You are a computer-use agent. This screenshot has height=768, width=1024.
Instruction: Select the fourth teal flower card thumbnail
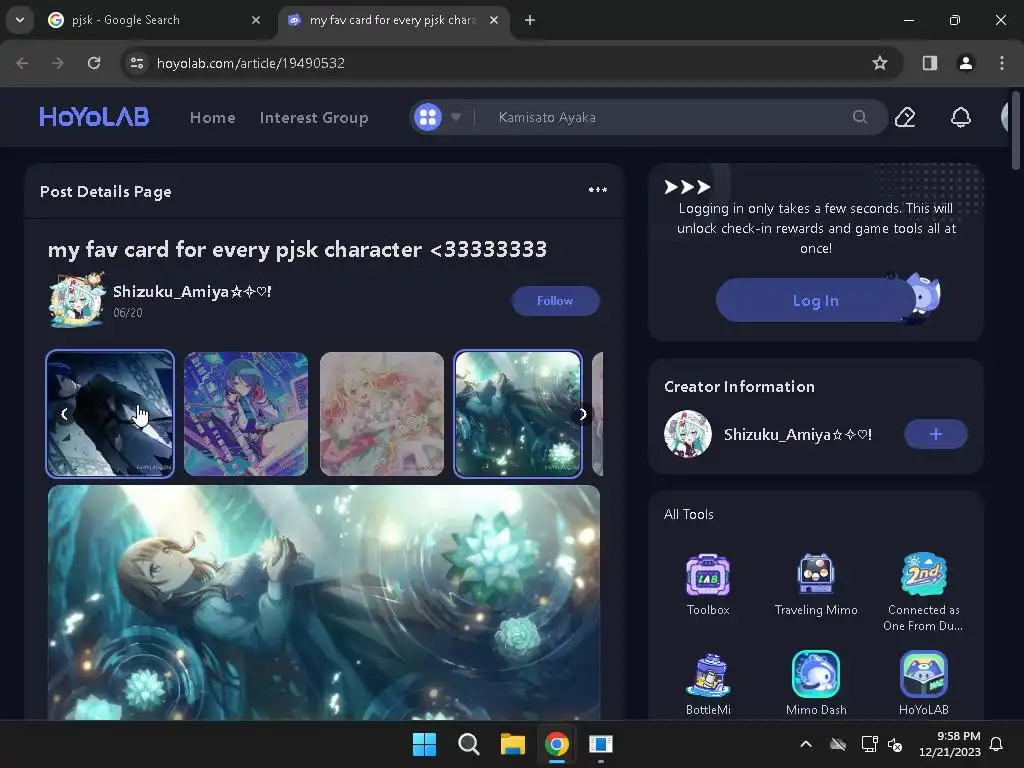tap(518, 414)
